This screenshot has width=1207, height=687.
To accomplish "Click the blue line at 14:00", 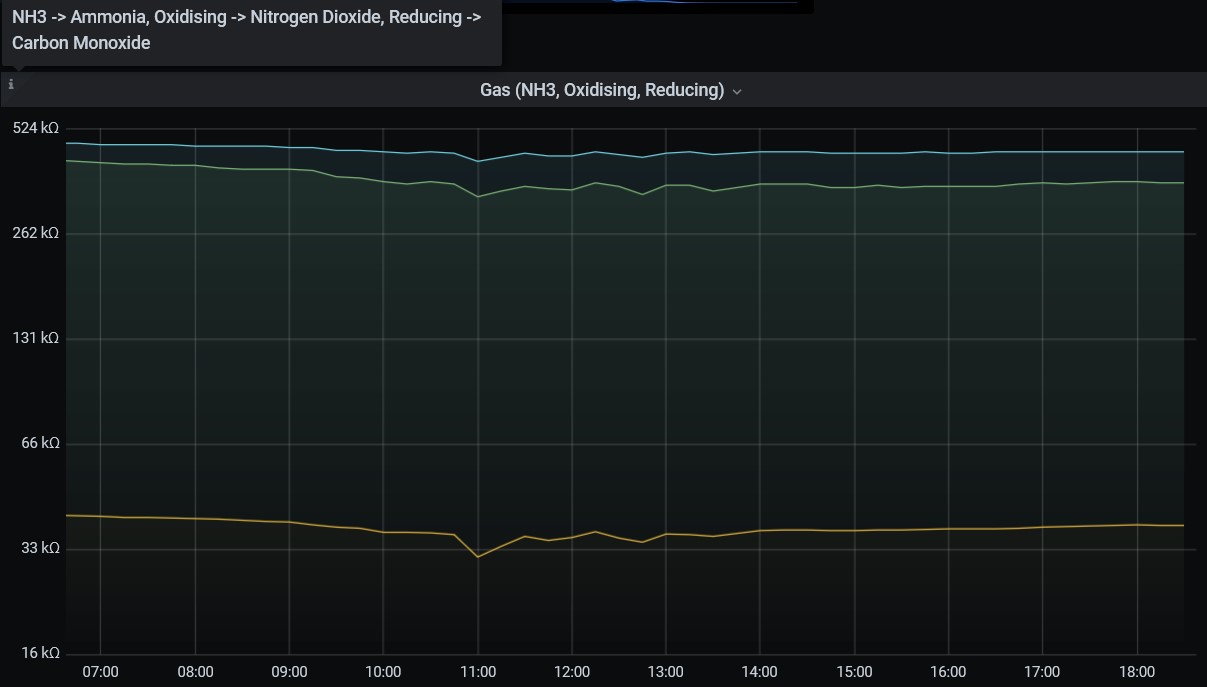I will [760, 152].
